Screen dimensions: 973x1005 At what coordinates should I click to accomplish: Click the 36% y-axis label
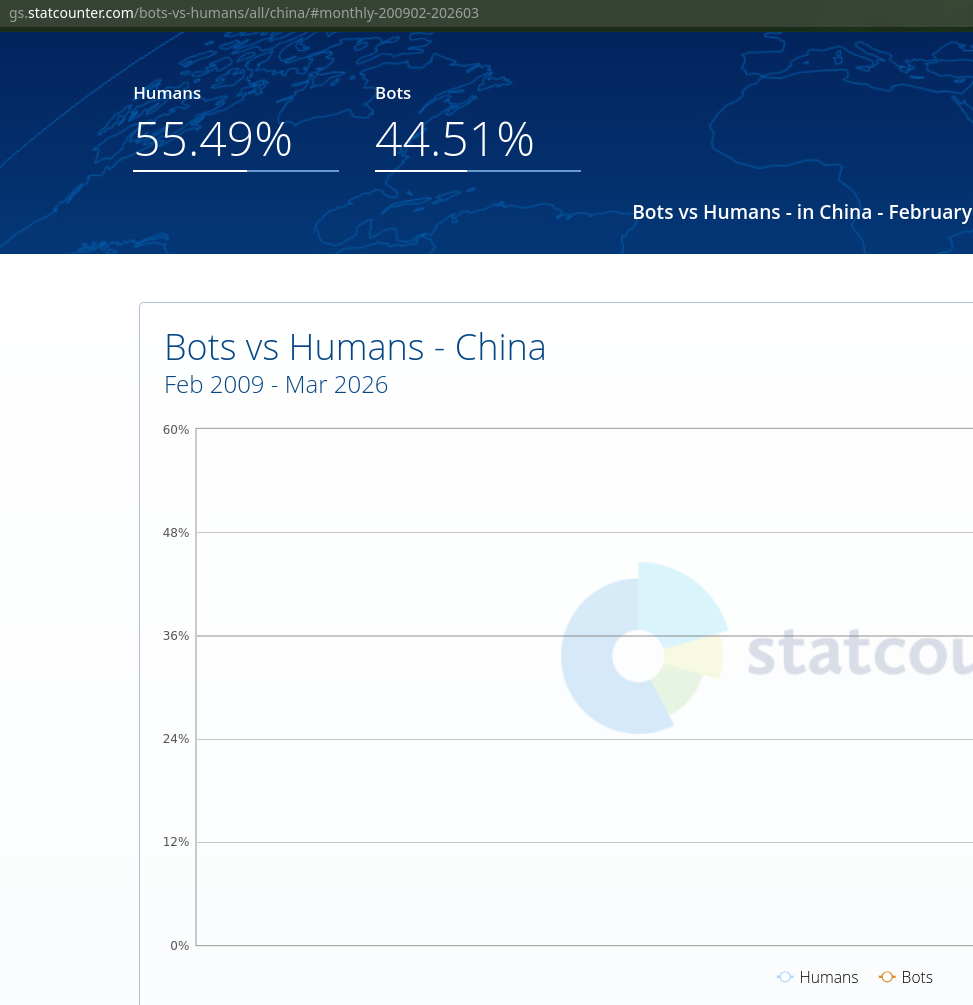click(176, 636)
